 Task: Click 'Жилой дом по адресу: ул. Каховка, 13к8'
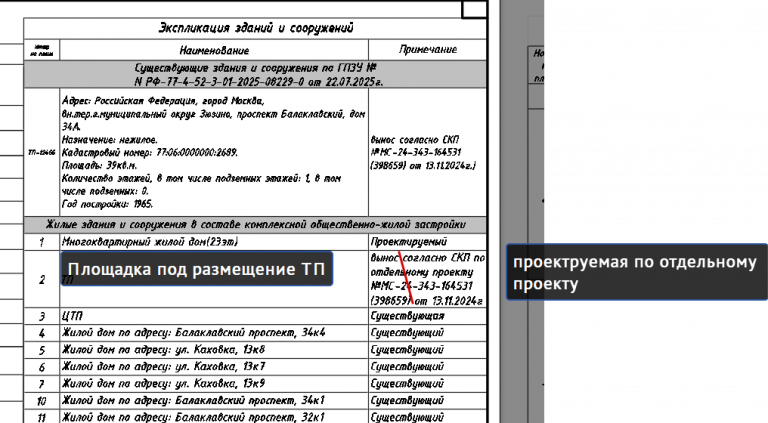click(x=163, y=350)
